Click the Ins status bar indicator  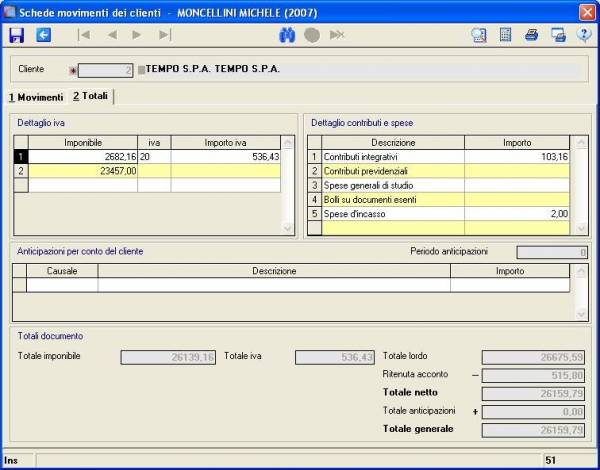(x=11, y=460)
